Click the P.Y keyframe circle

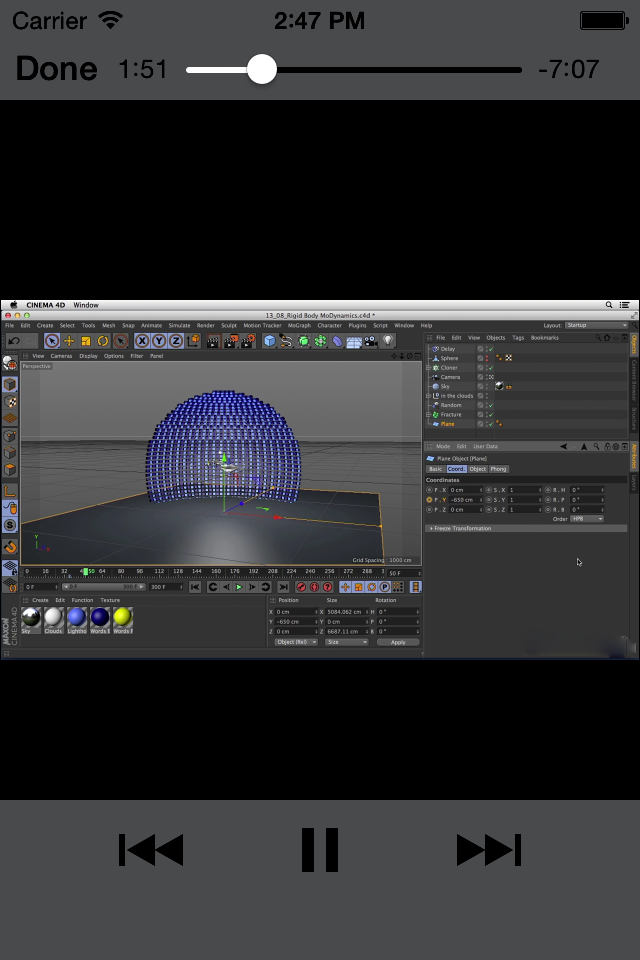tap(430, 499)
